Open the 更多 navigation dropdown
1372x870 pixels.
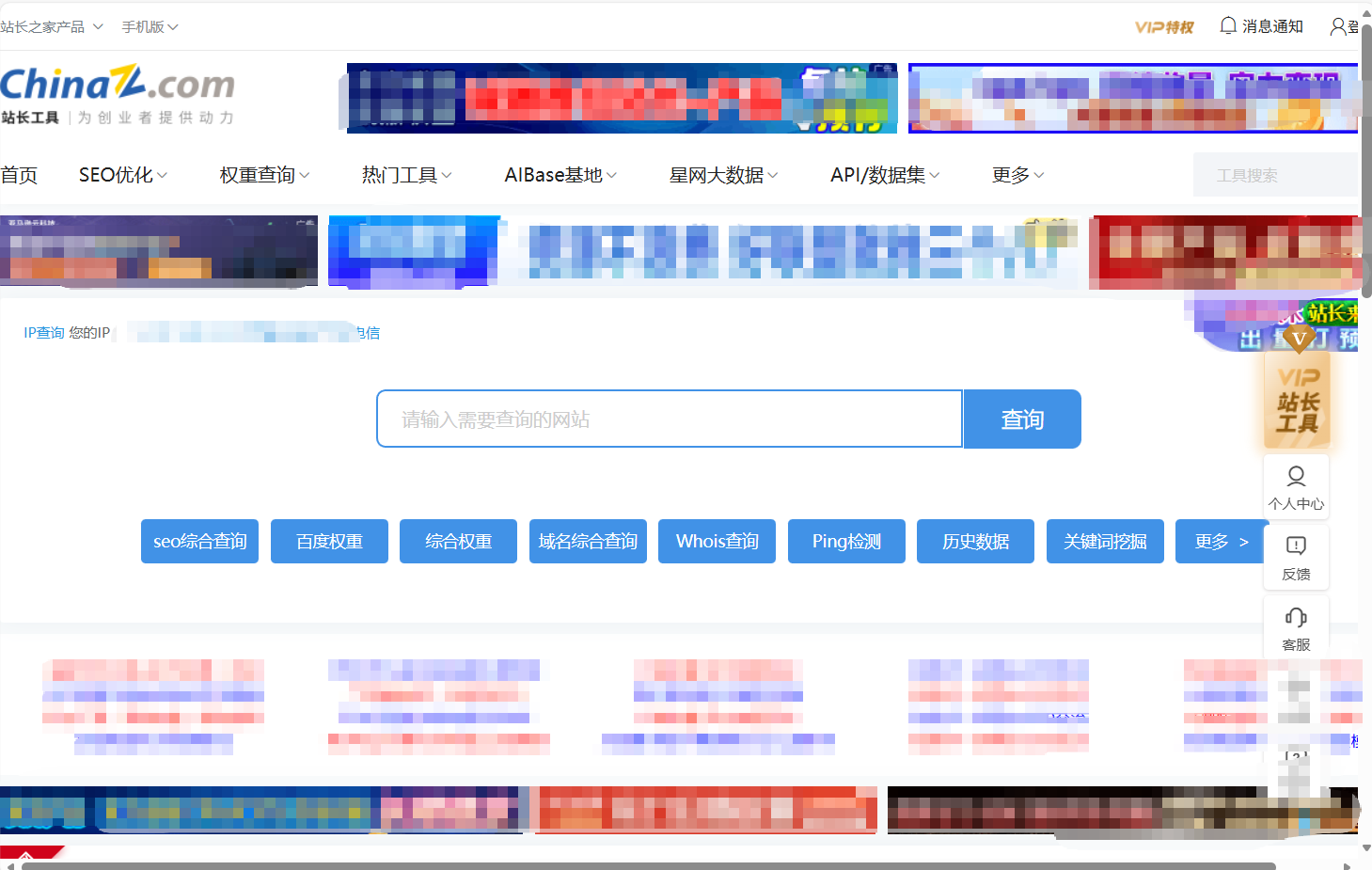pyautogui.click(x=1016, y=174)
